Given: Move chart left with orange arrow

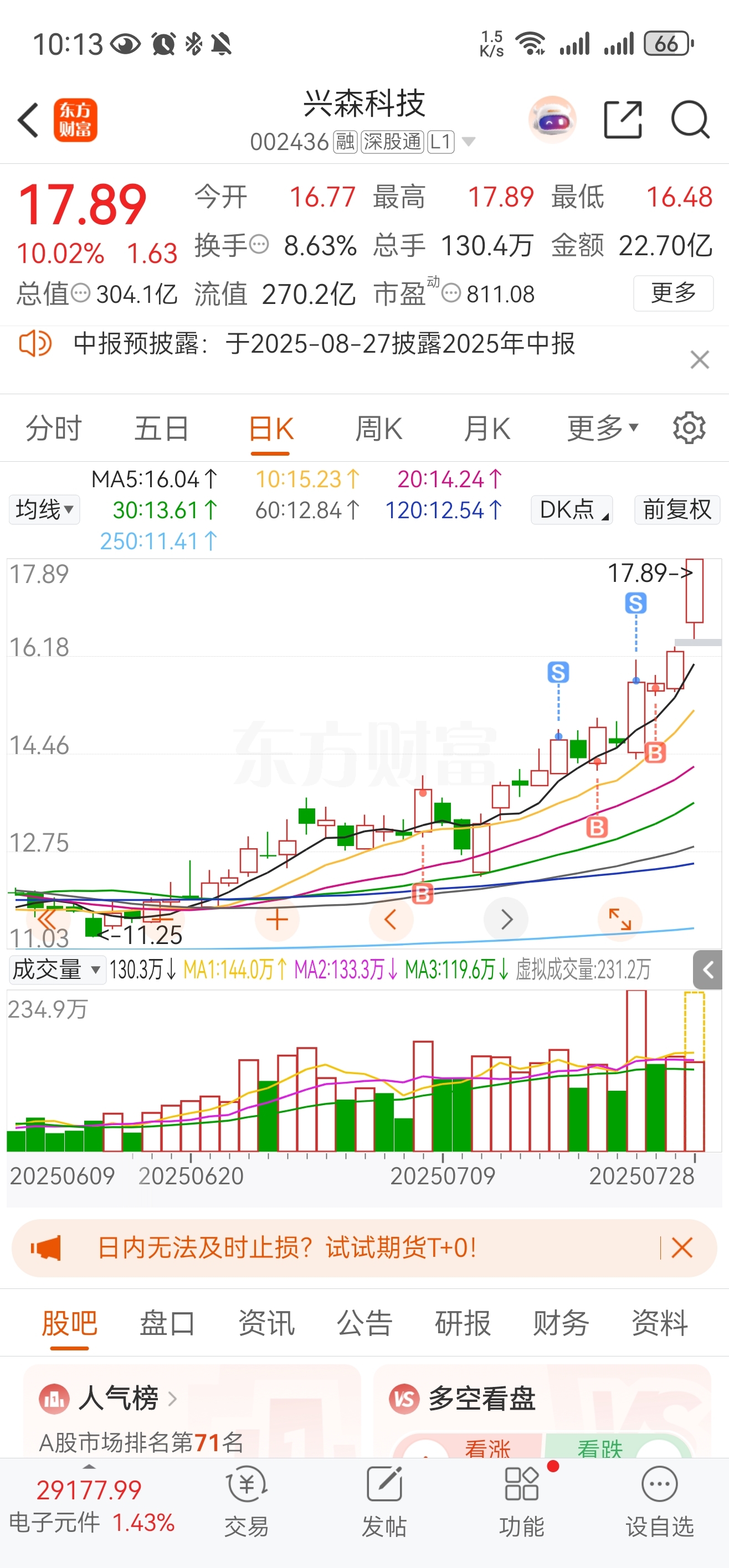Looking at the screenshot, I should click(x=391, y=919).
